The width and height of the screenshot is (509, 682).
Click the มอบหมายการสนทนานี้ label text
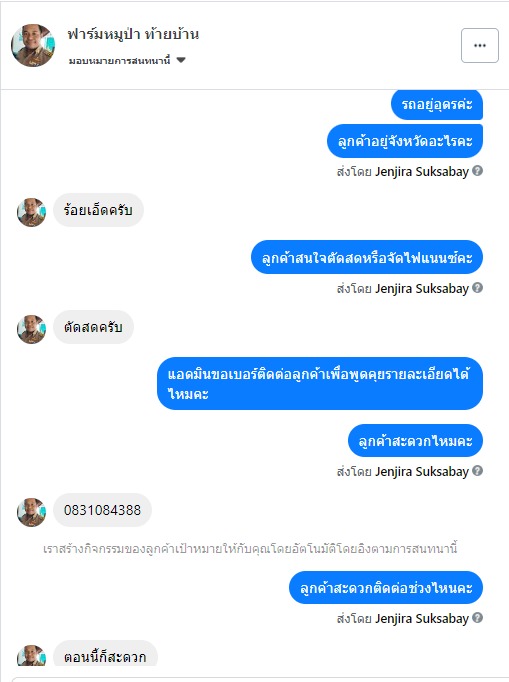(119, 60)
